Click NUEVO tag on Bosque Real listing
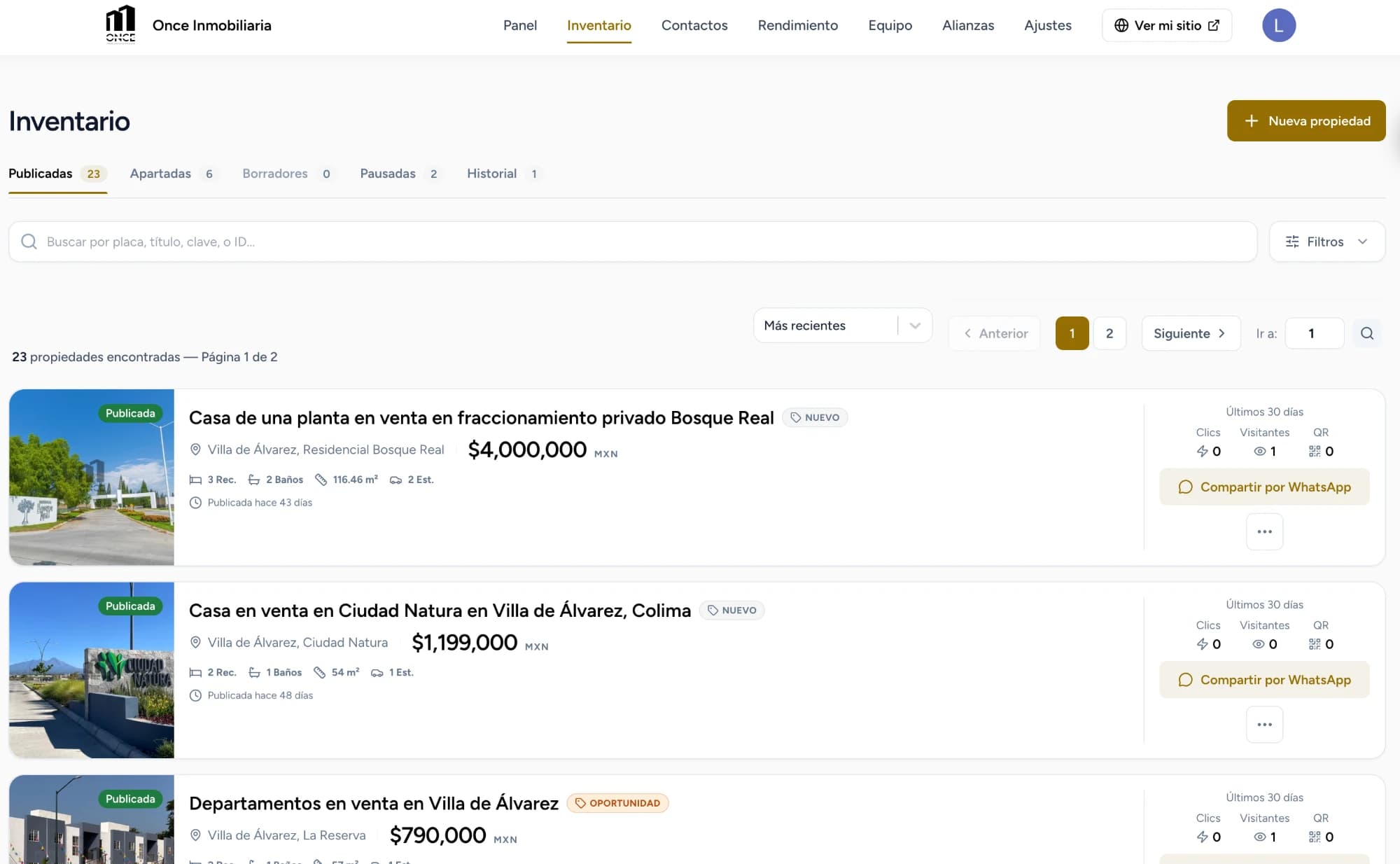Image resolution: width=1400 pixels, height=864 pixels. [815, 417]
